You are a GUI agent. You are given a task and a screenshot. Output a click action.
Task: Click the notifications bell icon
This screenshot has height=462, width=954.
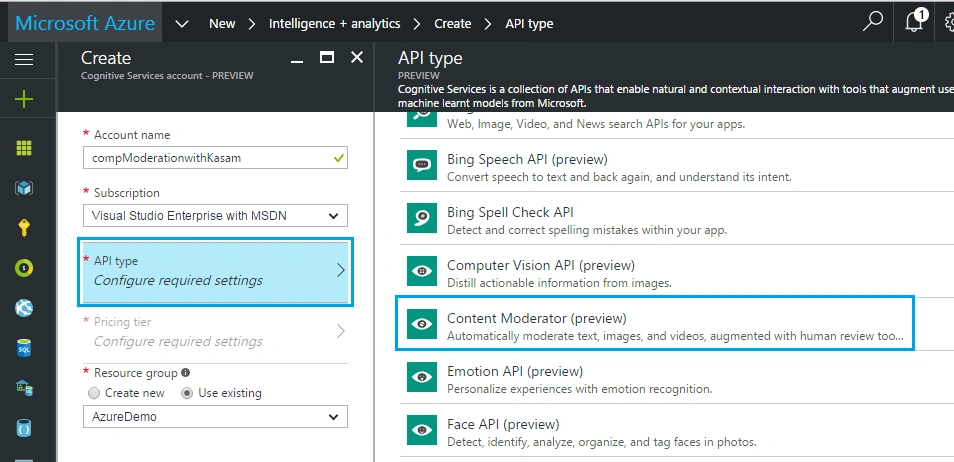(914, 23)
